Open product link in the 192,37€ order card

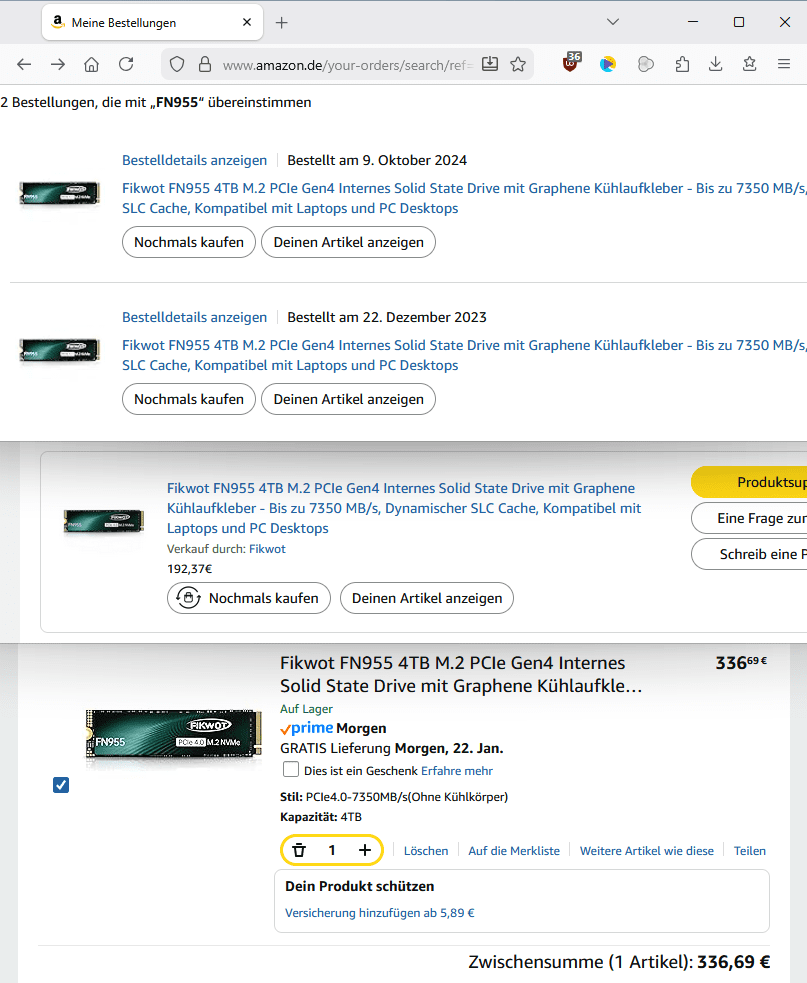click(404, 508)
